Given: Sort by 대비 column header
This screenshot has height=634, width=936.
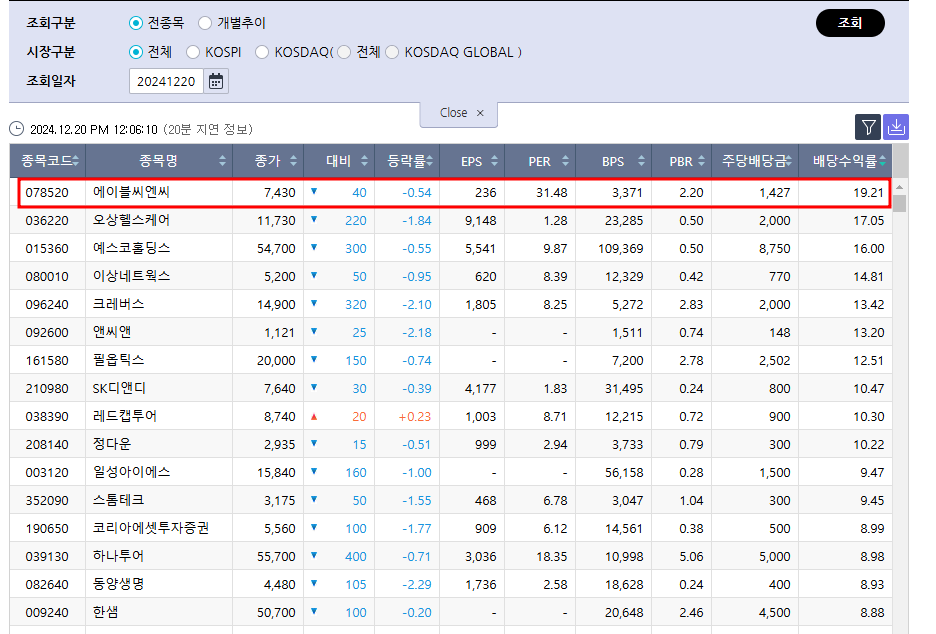Looking at the screenshot, I should point(340,161).
